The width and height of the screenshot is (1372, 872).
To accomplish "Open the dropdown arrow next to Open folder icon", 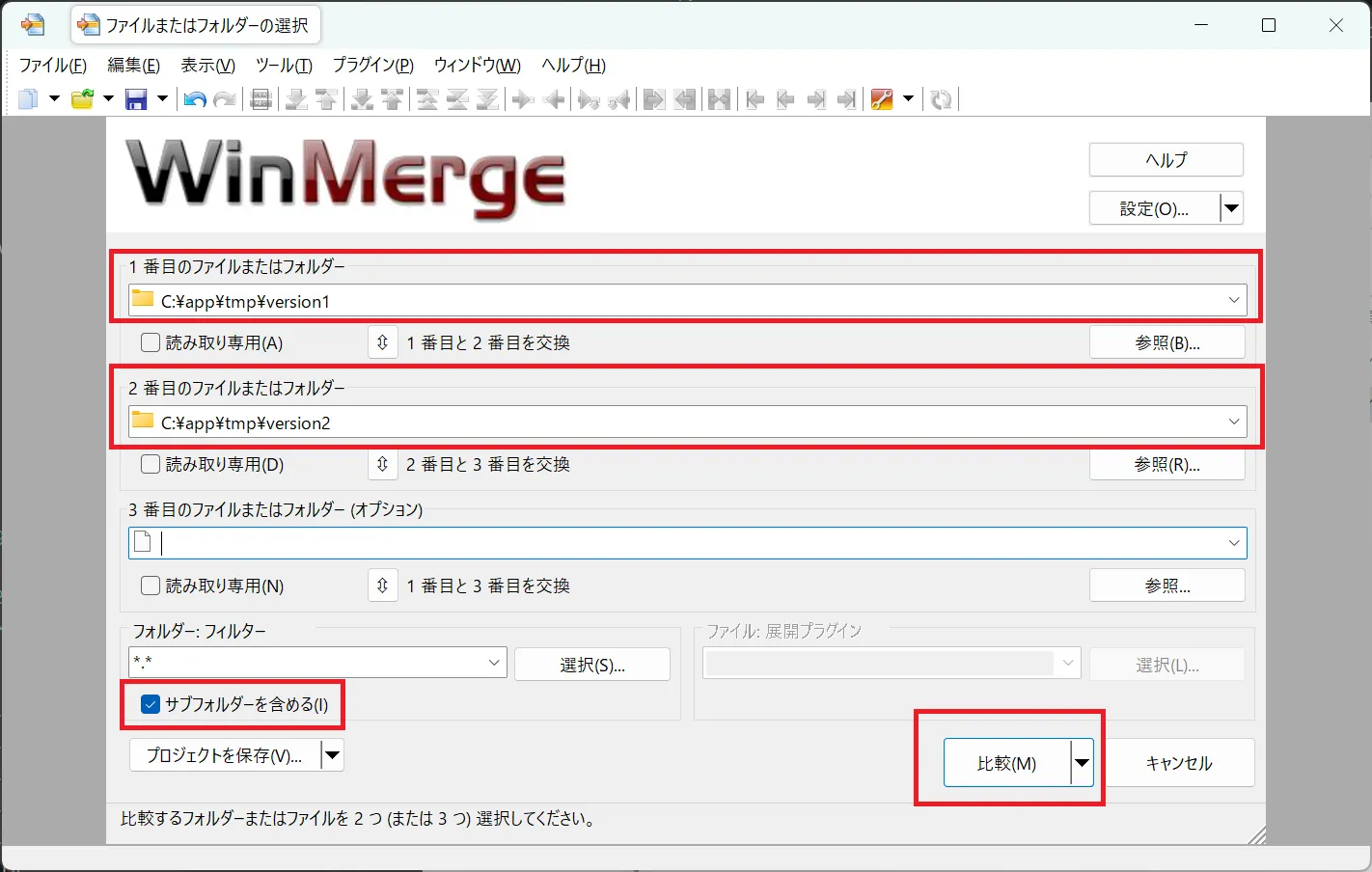I will [x=108, y=99].
